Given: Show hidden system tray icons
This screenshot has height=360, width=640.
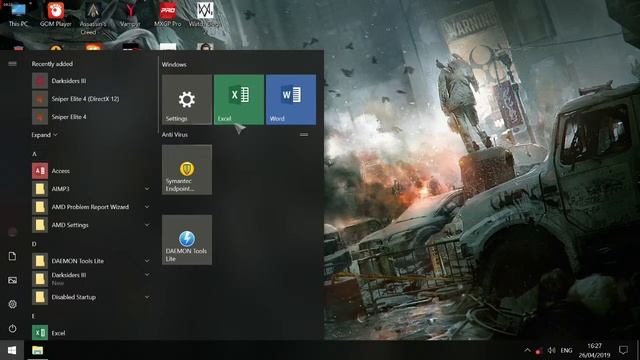Looking at the screenshot, I should tap(527, 350).
